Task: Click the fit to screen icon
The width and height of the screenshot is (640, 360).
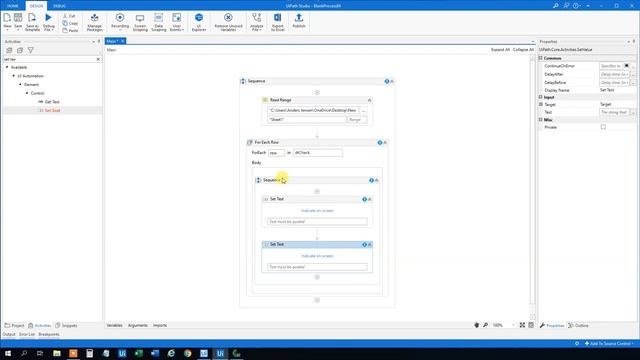Action: click(x=522, y=325)
